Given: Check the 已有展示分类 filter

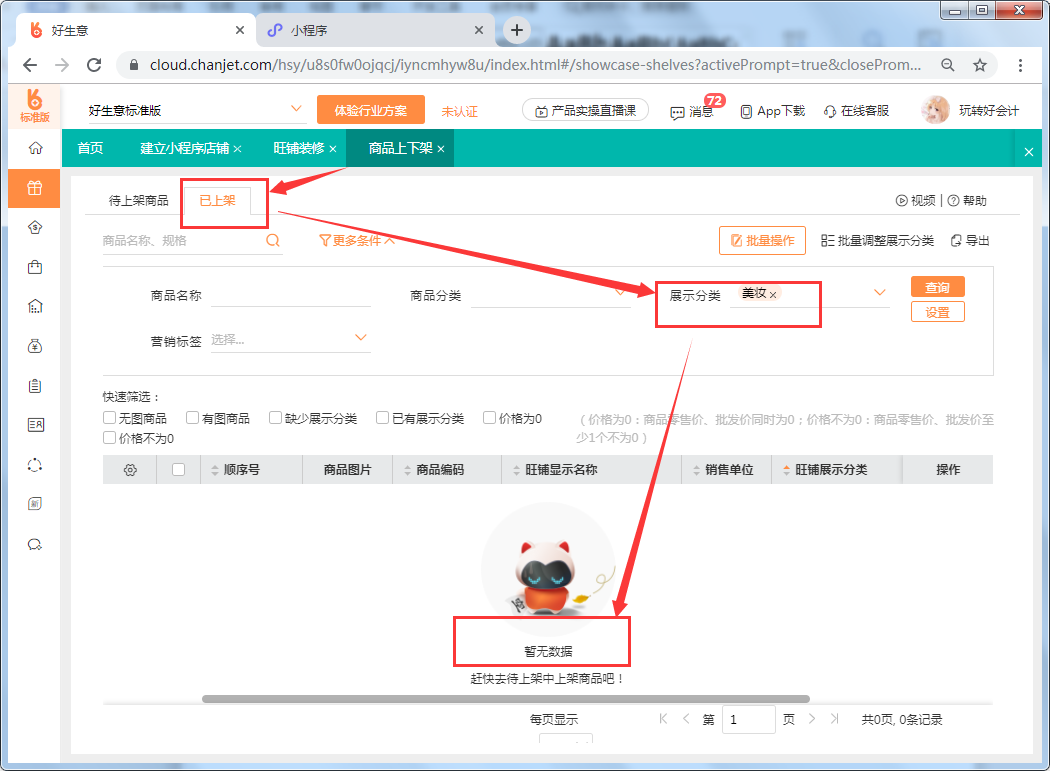Looking at the screenshot, I should 382,418.
